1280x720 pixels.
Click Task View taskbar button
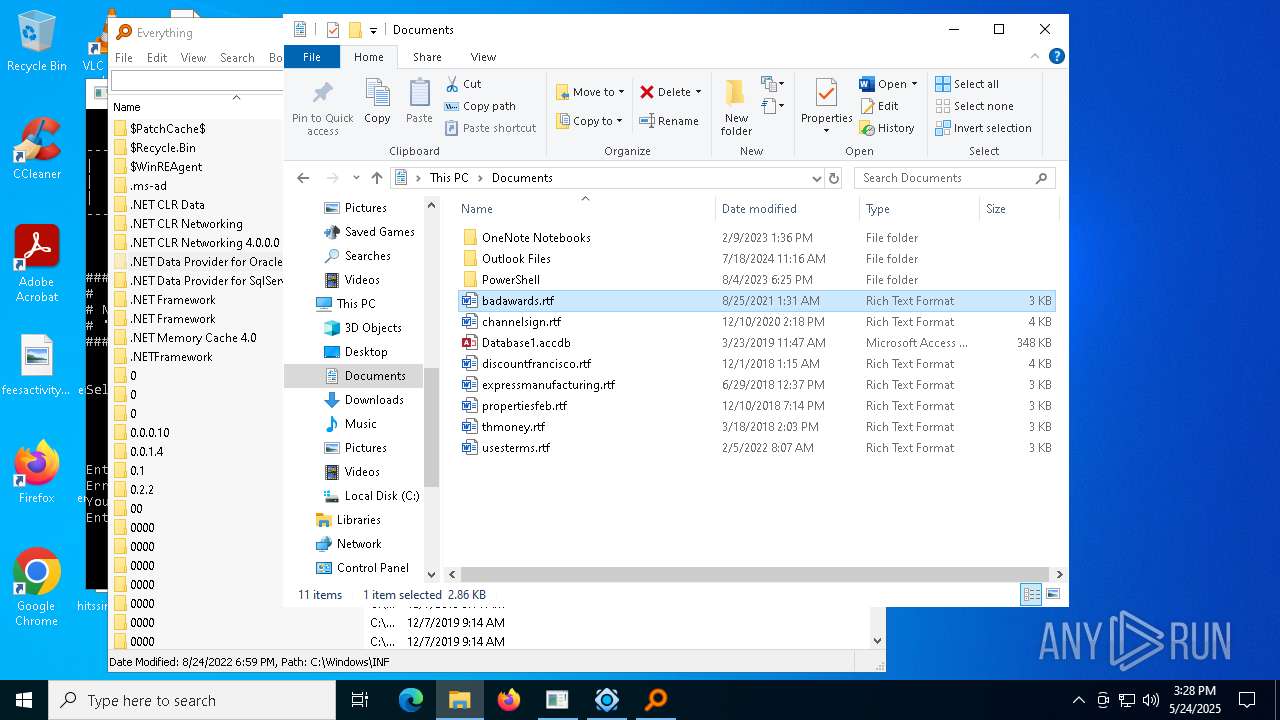(x=360, y=700)
